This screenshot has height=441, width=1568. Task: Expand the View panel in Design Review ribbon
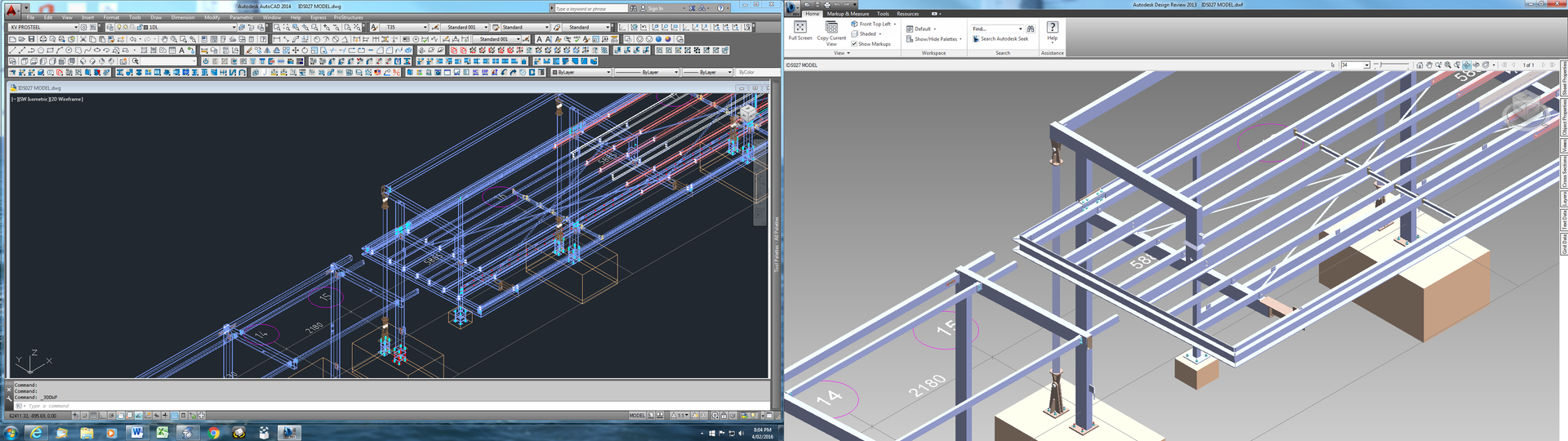tap(842, 53)
